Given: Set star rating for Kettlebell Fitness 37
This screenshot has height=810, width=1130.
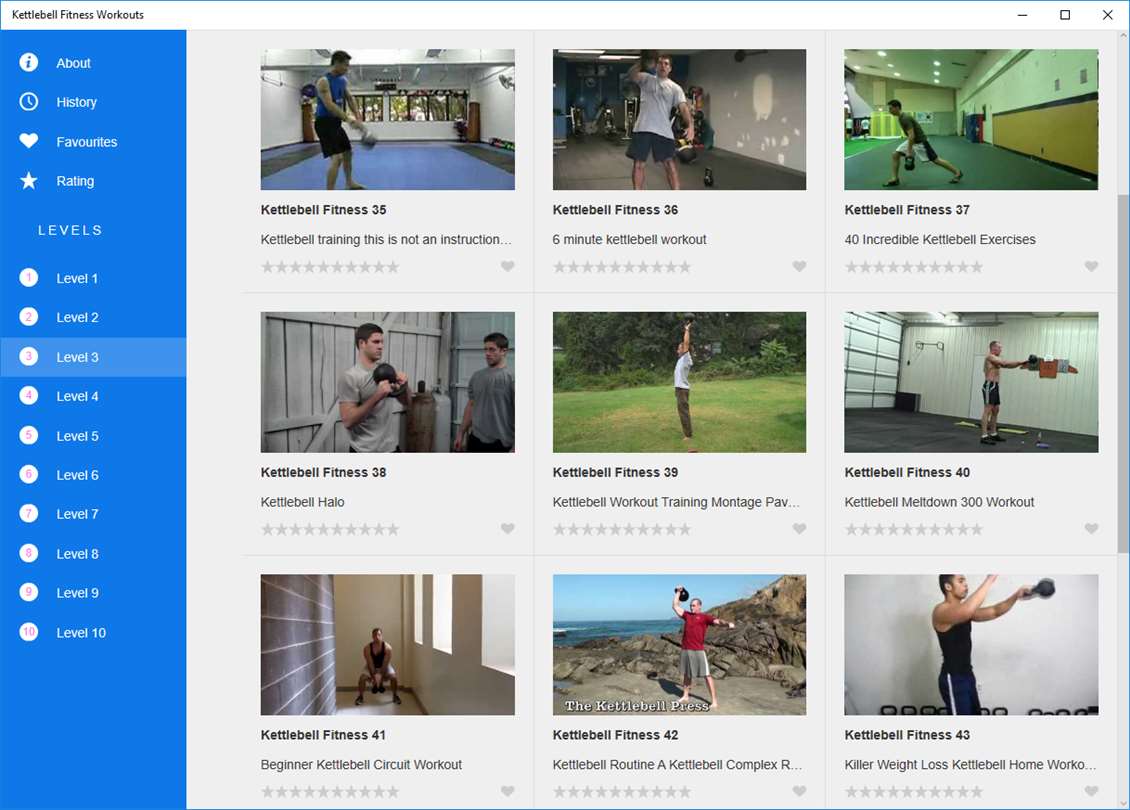Looking at the screenshot, I should (x=914, y=267).
